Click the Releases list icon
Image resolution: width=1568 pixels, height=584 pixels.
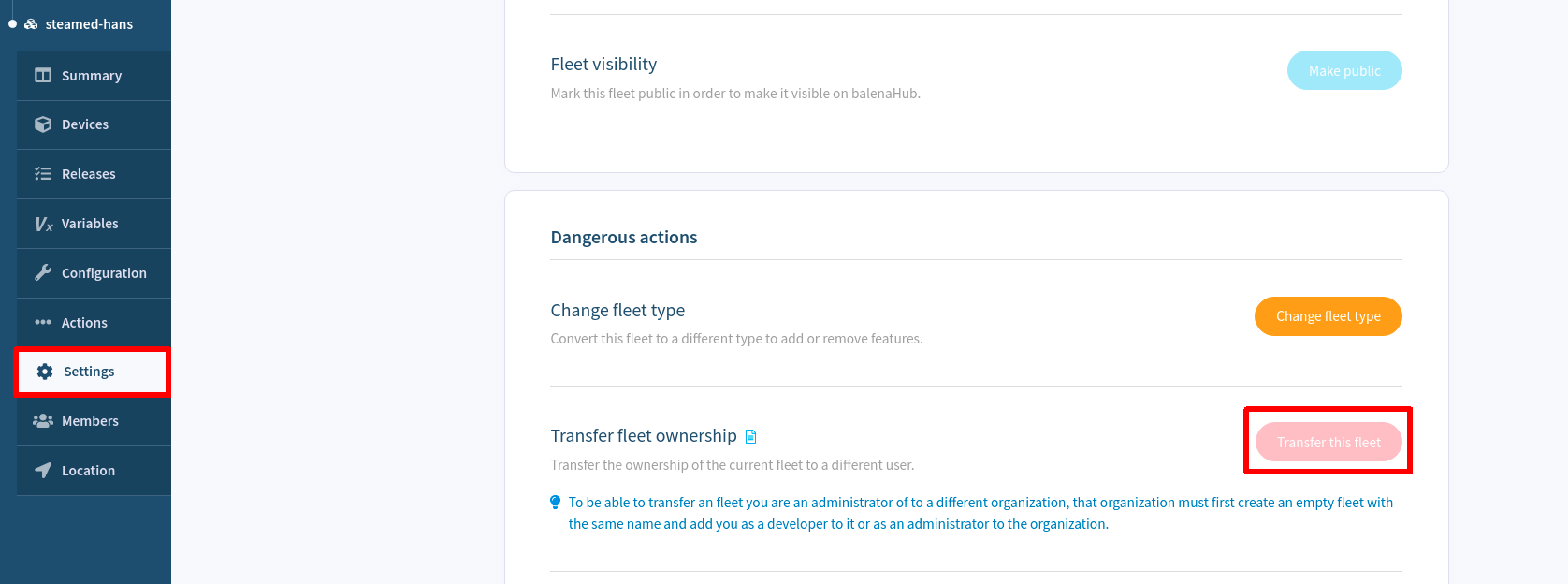pyautogui.click(x=43, y=174)
